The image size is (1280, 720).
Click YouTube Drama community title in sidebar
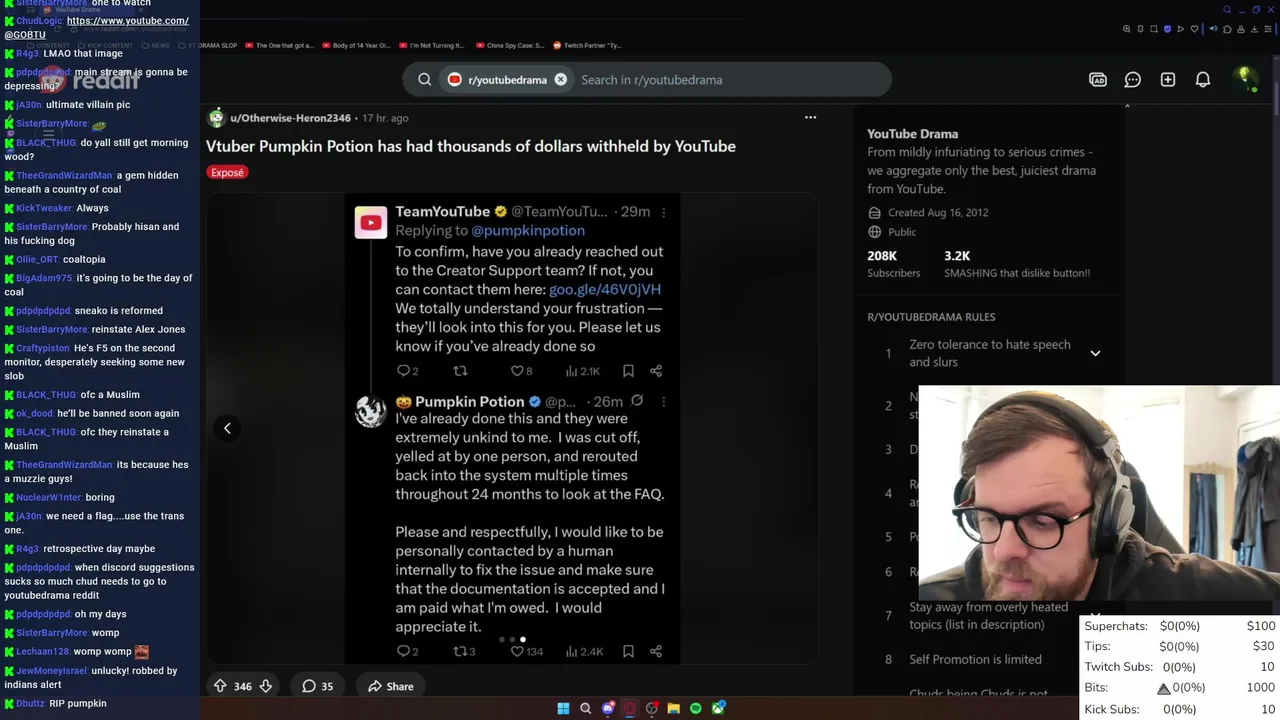912,133
